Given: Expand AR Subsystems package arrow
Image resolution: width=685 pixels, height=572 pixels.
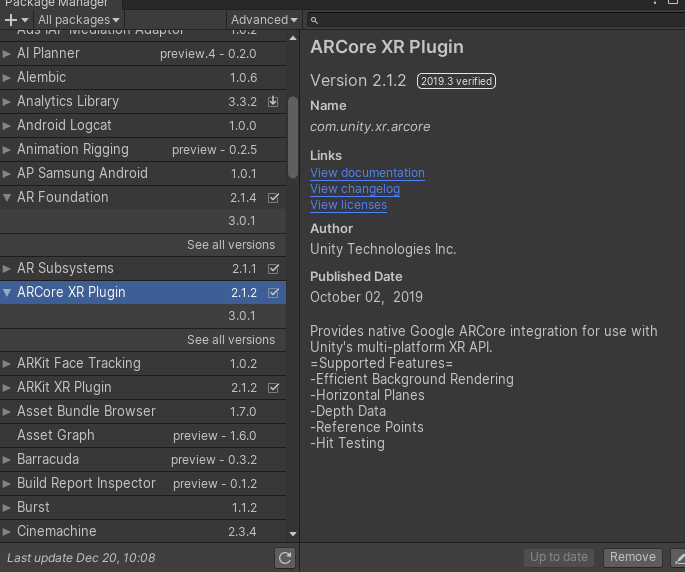Looking at the screenshot, I should click(7, 269).
